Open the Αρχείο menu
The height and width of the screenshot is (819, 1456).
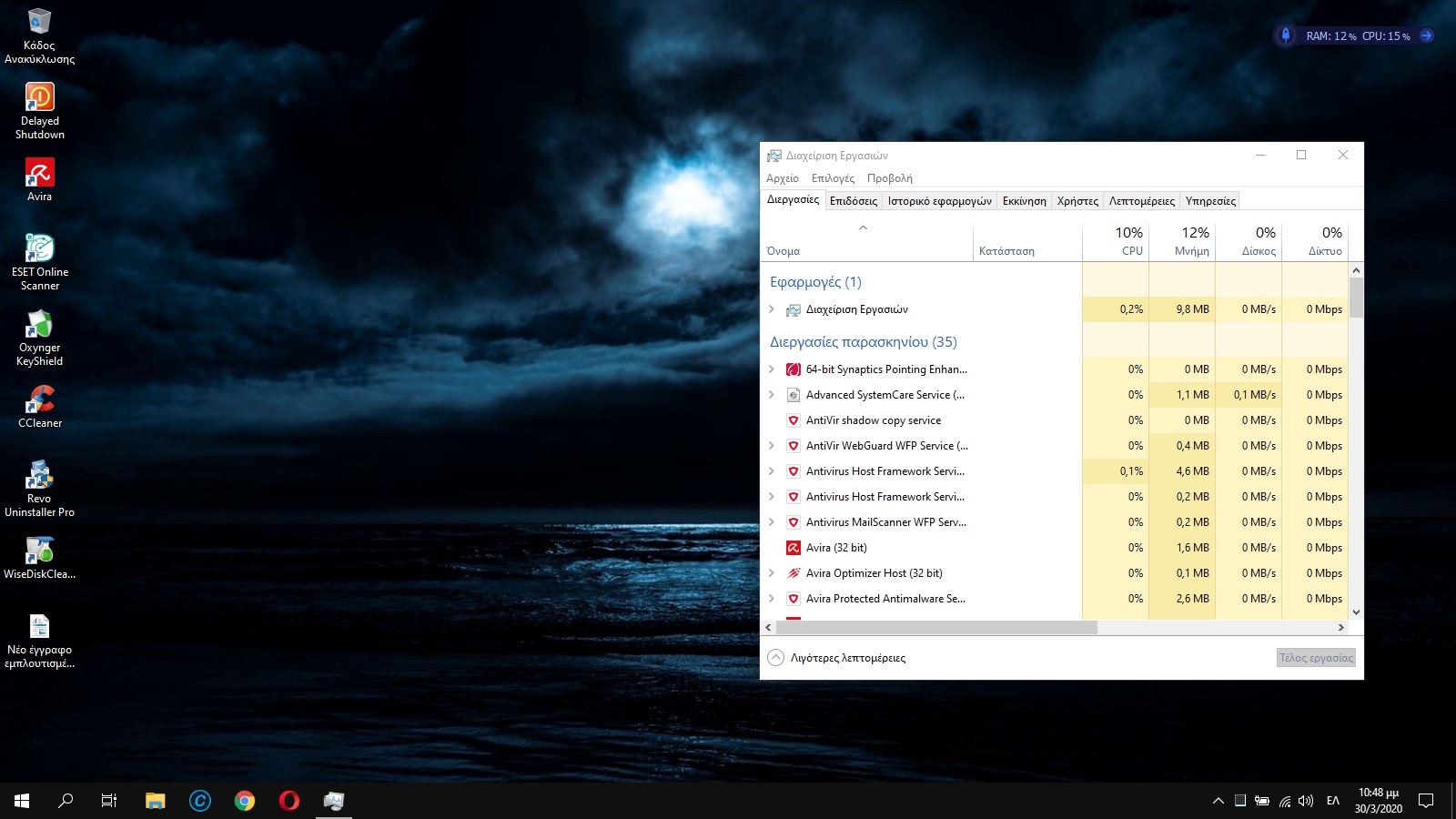782,178
